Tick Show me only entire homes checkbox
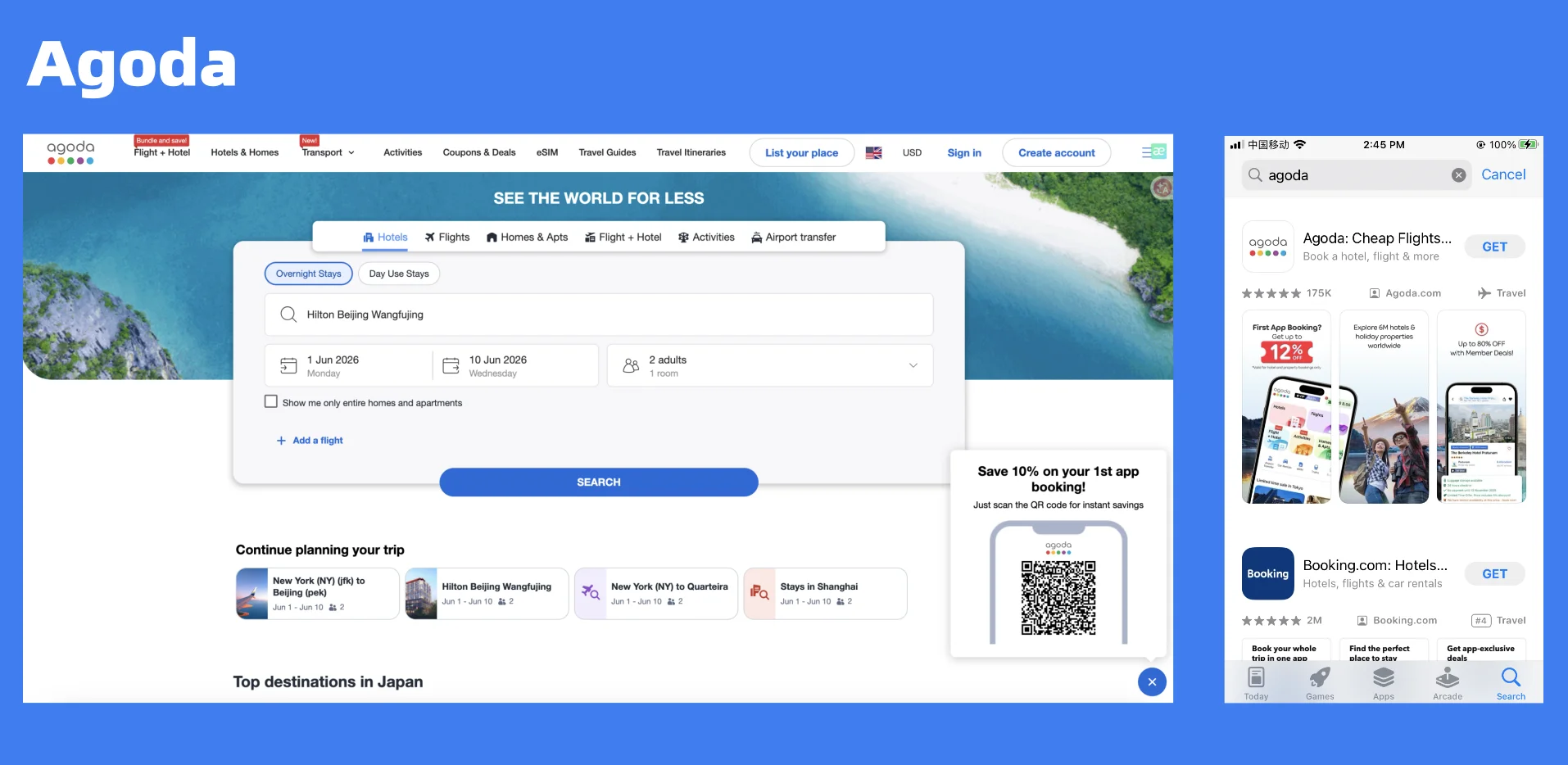1568x765 pixels. (271, 401)
